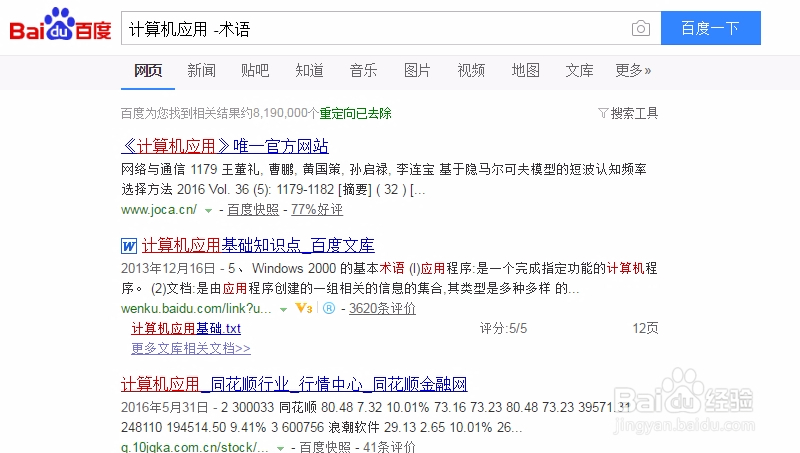Open camera image search icon
The width and height of the screenshot is (800, 453).
pyautogui.click(x=641, y=28)
